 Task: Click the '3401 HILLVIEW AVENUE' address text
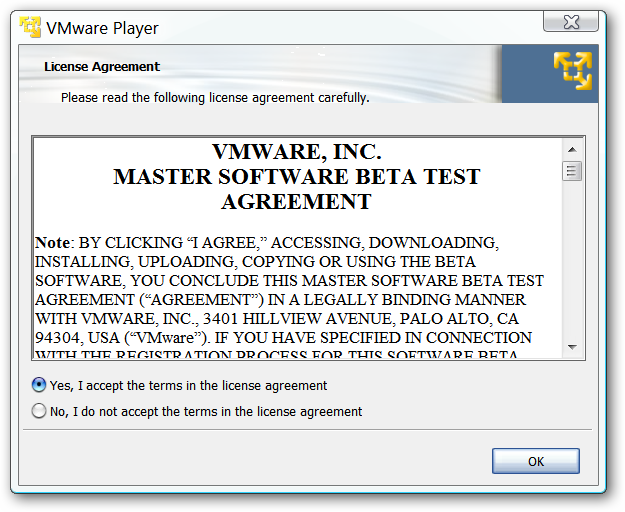coord(297,319)
